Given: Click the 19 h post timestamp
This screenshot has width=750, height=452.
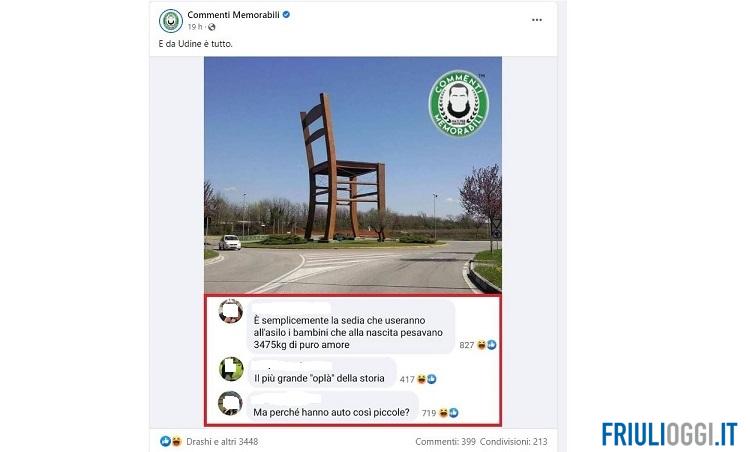Looking at the screenshot, I should point(195,27).
